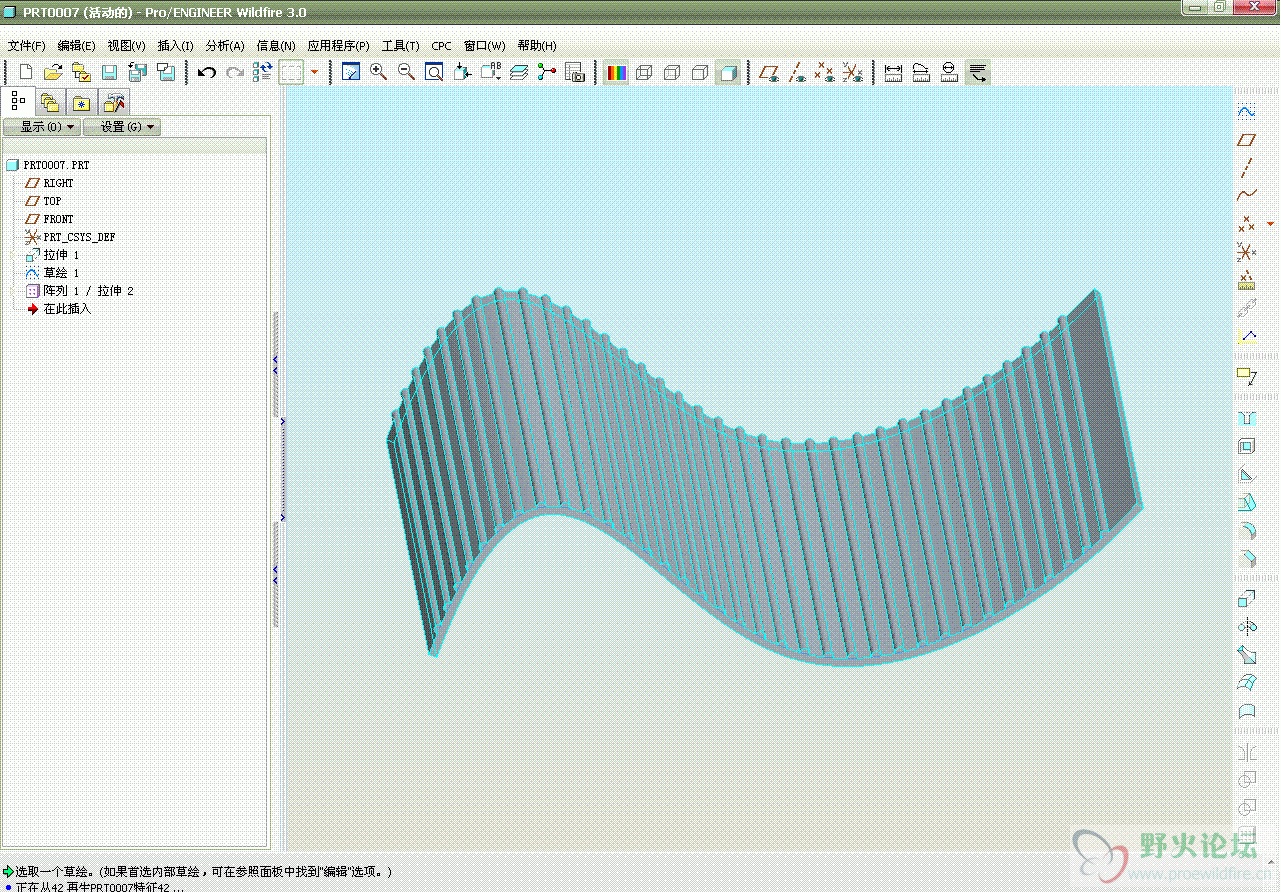The width and height of the screenshot is (1281, 892).
Task: Open a file with the folder icon
Action: (54, 72)
